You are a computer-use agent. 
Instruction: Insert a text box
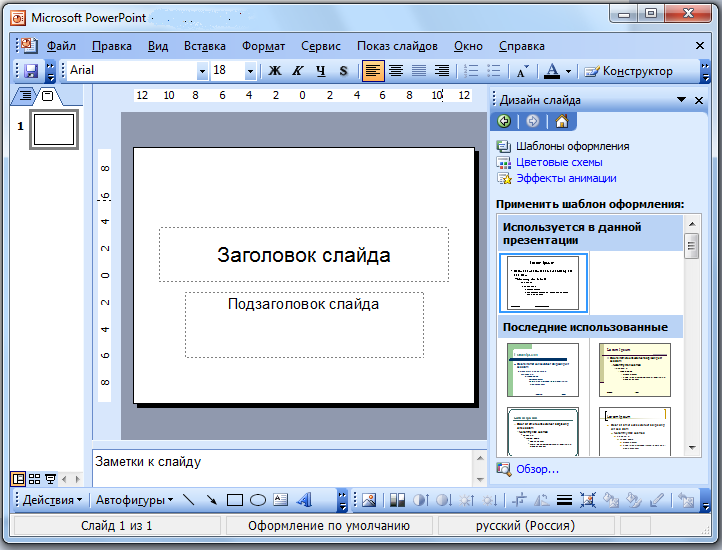click(280, 500)
